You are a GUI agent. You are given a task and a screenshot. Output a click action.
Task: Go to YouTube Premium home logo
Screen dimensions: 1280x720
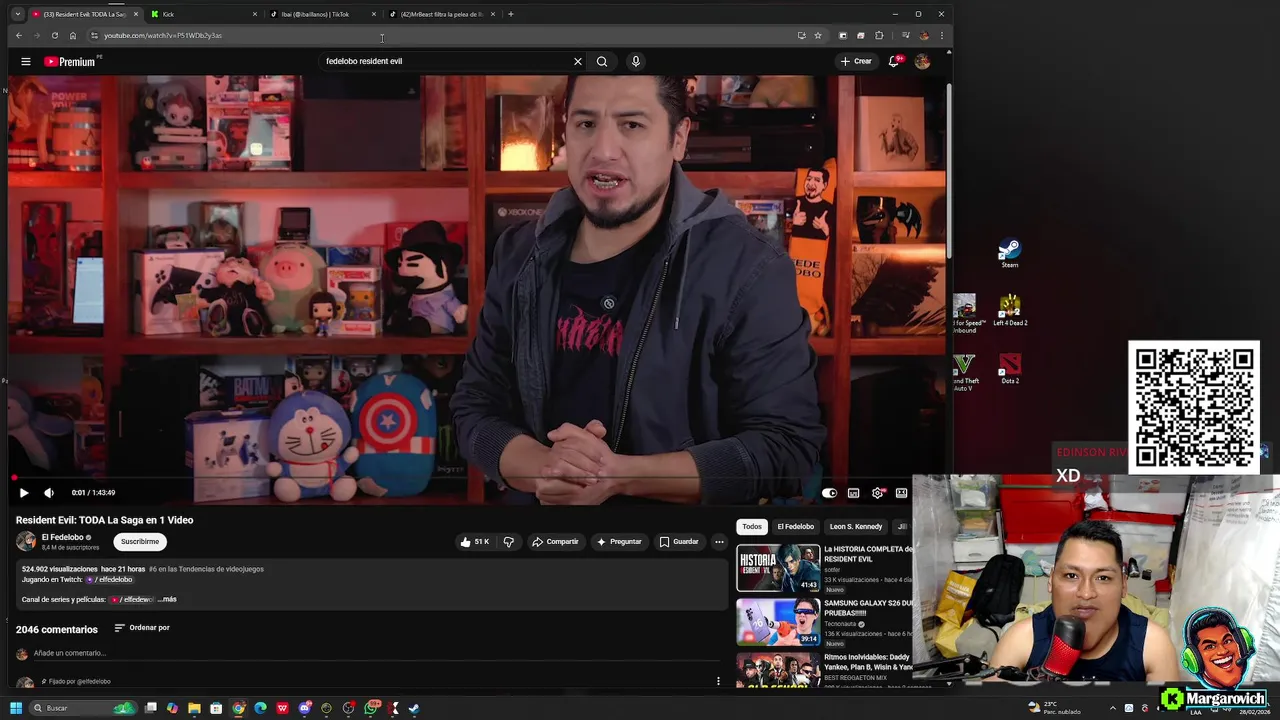[69, 62]
